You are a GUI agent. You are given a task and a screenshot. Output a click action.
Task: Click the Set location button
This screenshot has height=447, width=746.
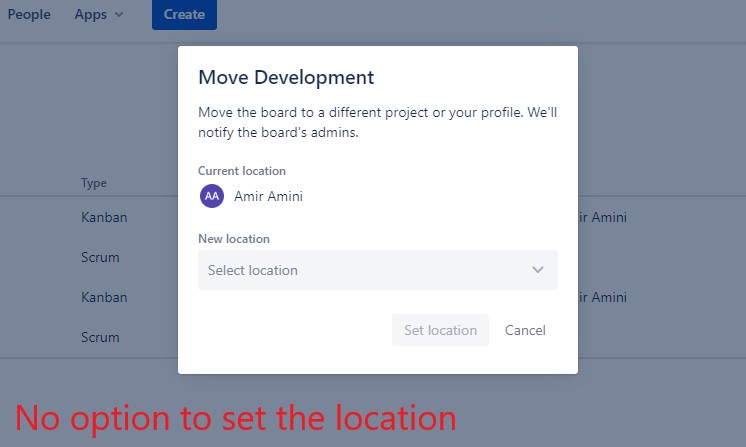point(440,330)
